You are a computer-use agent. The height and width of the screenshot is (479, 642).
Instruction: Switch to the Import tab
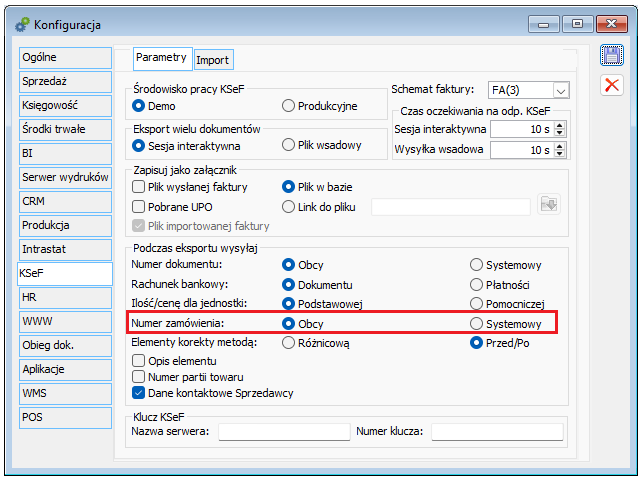212,60
